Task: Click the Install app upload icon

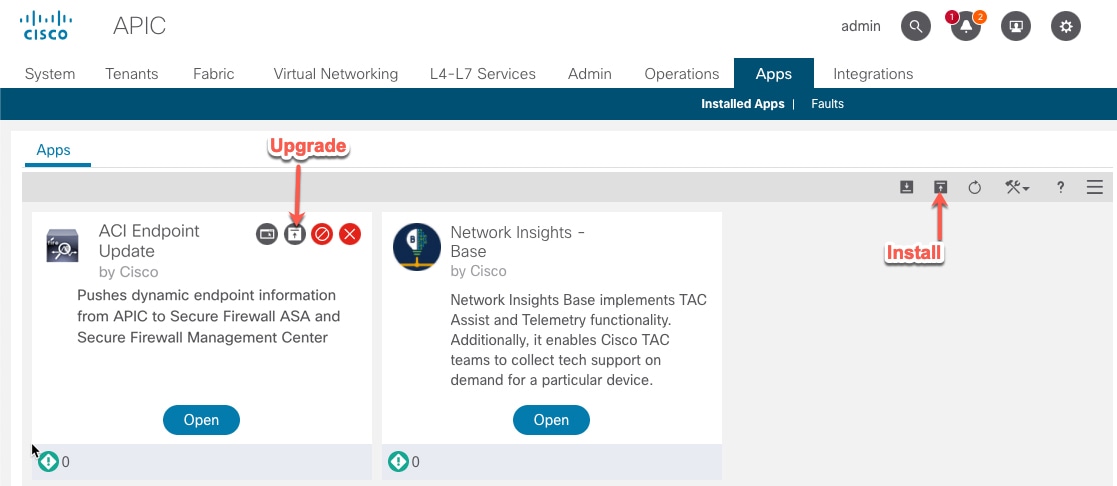Action: coord(940,187)
